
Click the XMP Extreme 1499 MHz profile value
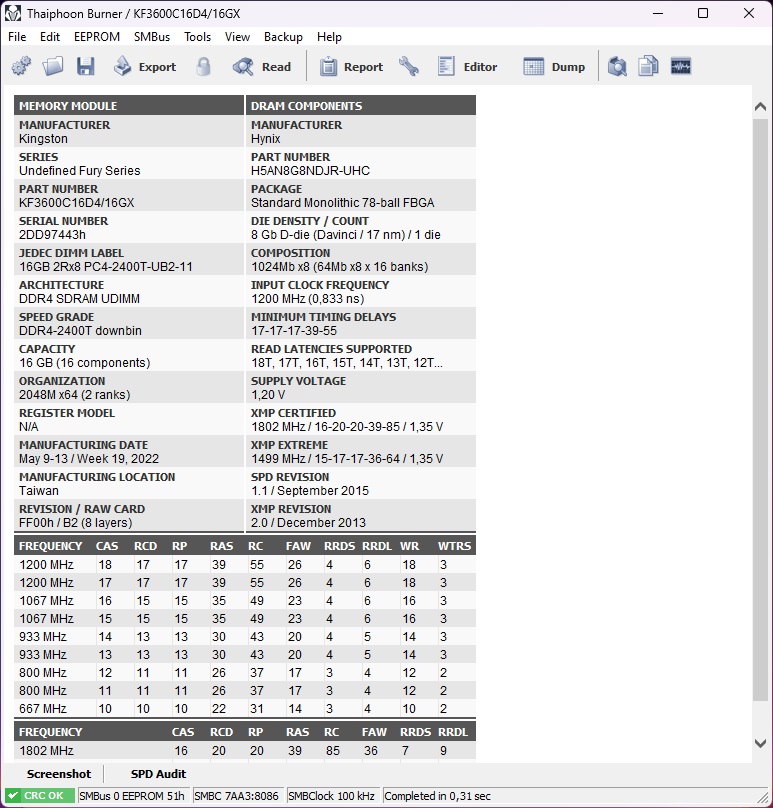point(347,459)
